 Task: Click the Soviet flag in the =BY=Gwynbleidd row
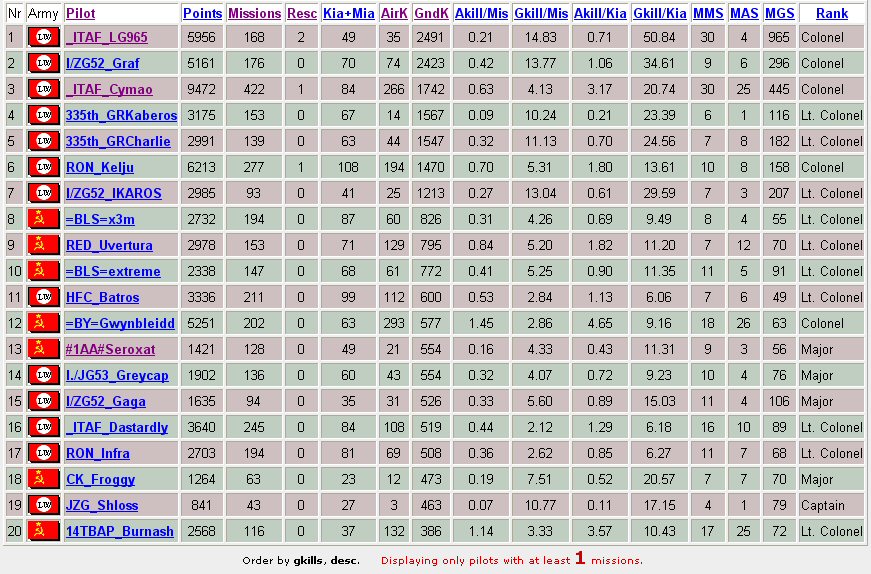pyautogui.click(x=43, y=323)
